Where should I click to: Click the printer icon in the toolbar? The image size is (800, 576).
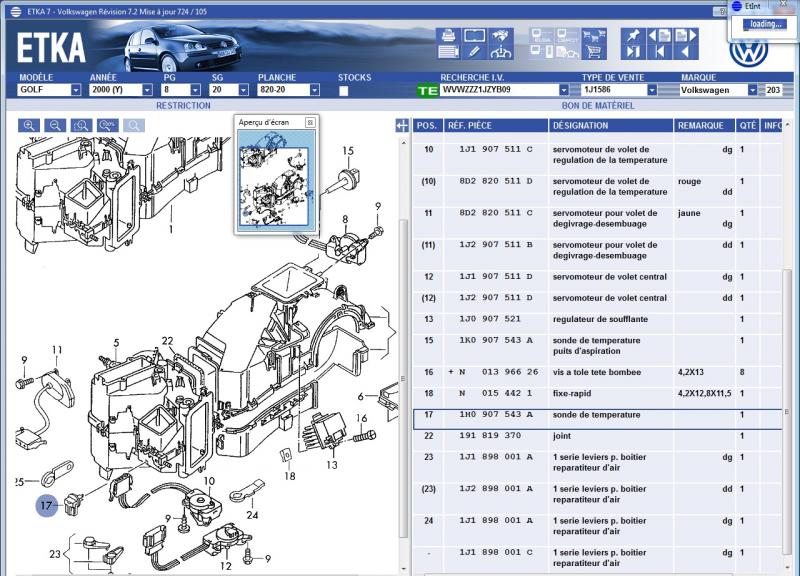coord(448,36)
